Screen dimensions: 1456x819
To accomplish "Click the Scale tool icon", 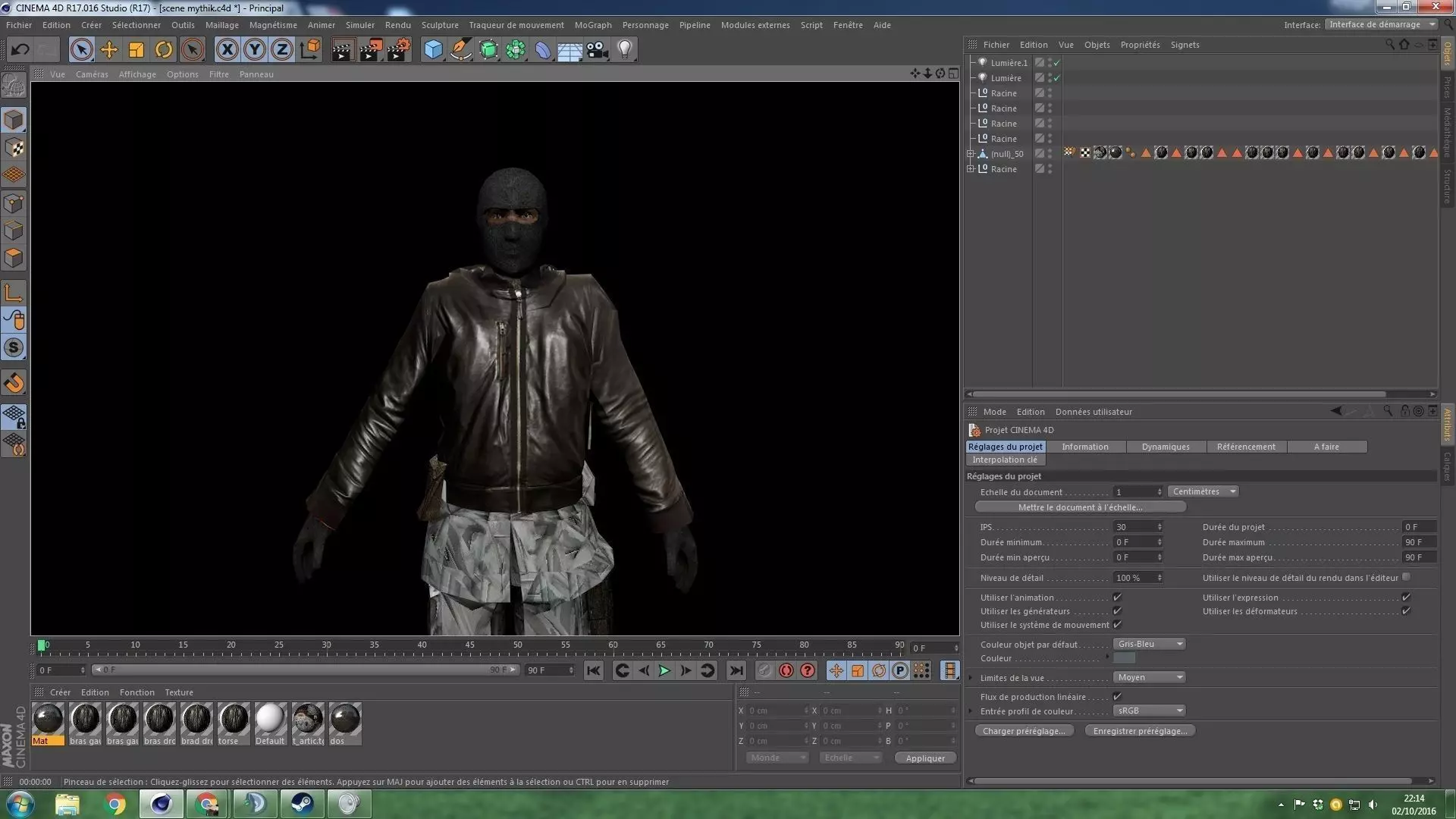I will tap(136, 50).
